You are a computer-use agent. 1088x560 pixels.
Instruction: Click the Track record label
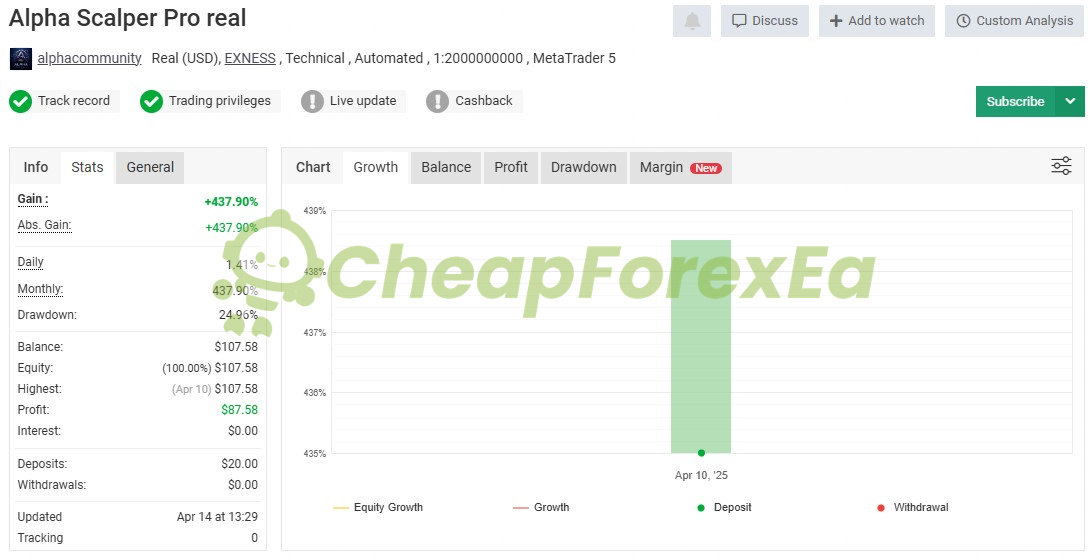[x=74, y=101]
